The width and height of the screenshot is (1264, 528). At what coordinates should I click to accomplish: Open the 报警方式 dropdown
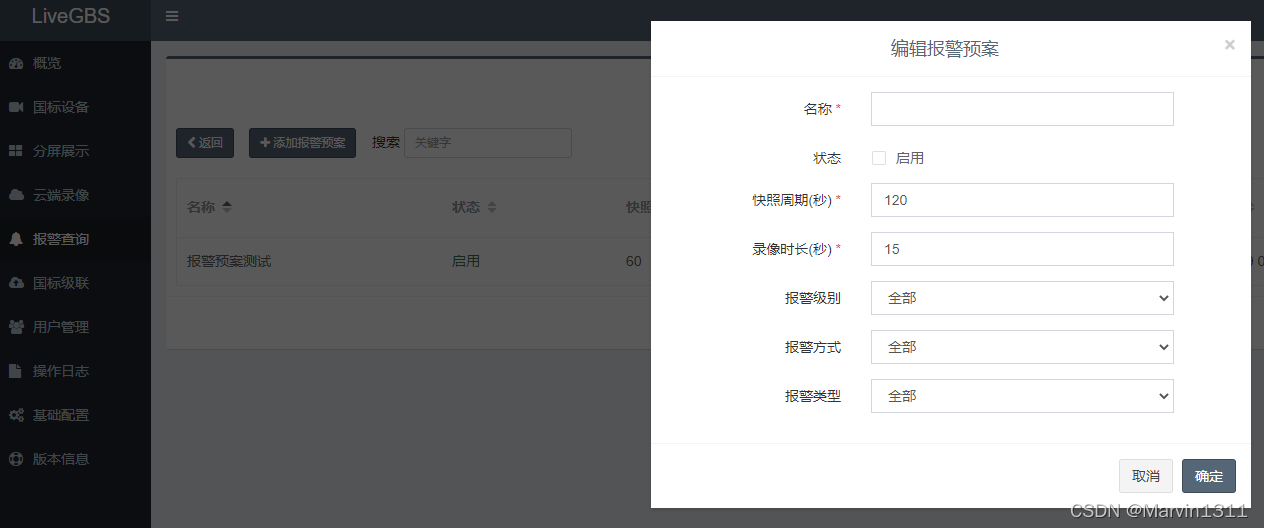coord(1022,347)
